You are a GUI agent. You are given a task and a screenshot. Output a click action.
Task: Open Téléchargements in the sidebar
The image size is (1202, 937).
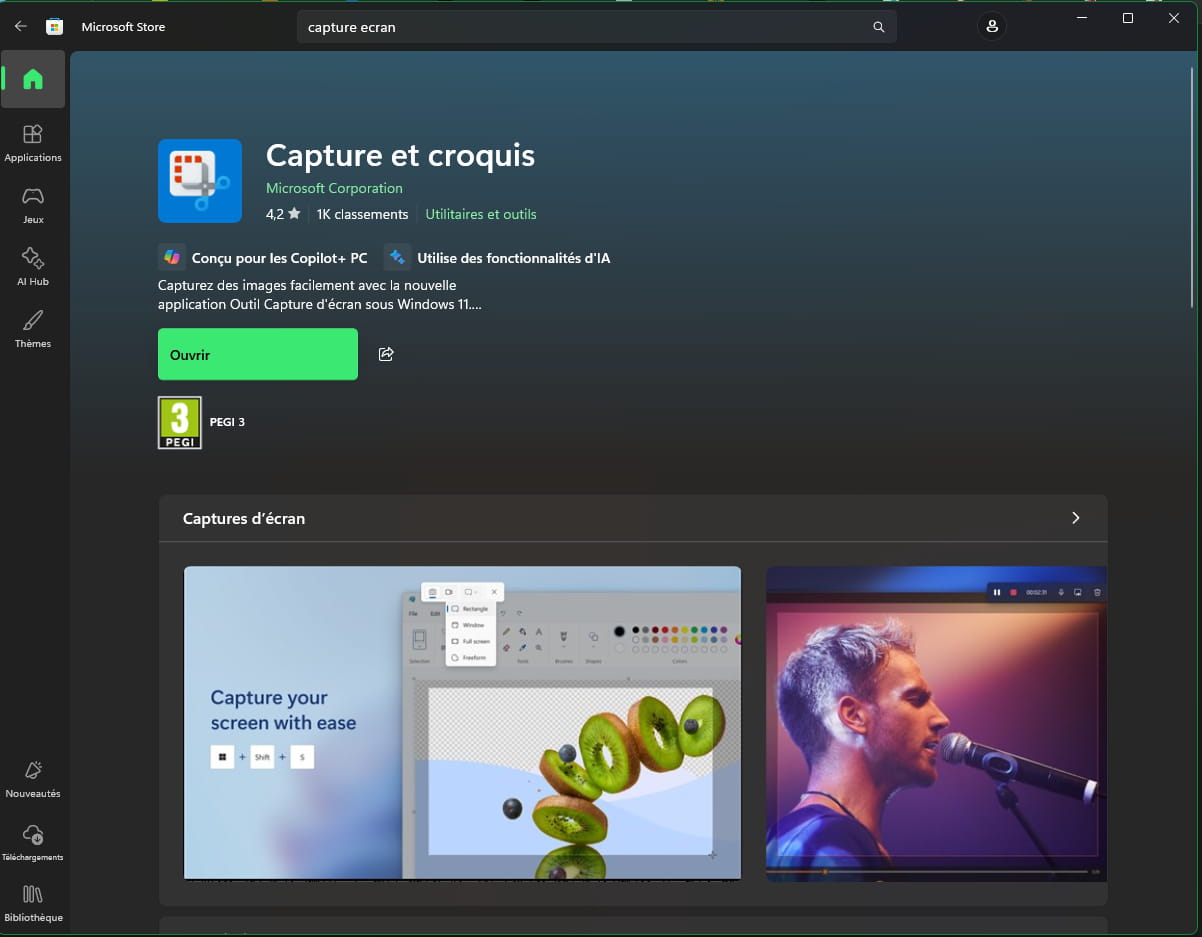pyautogui.click(x=33, y=842)
